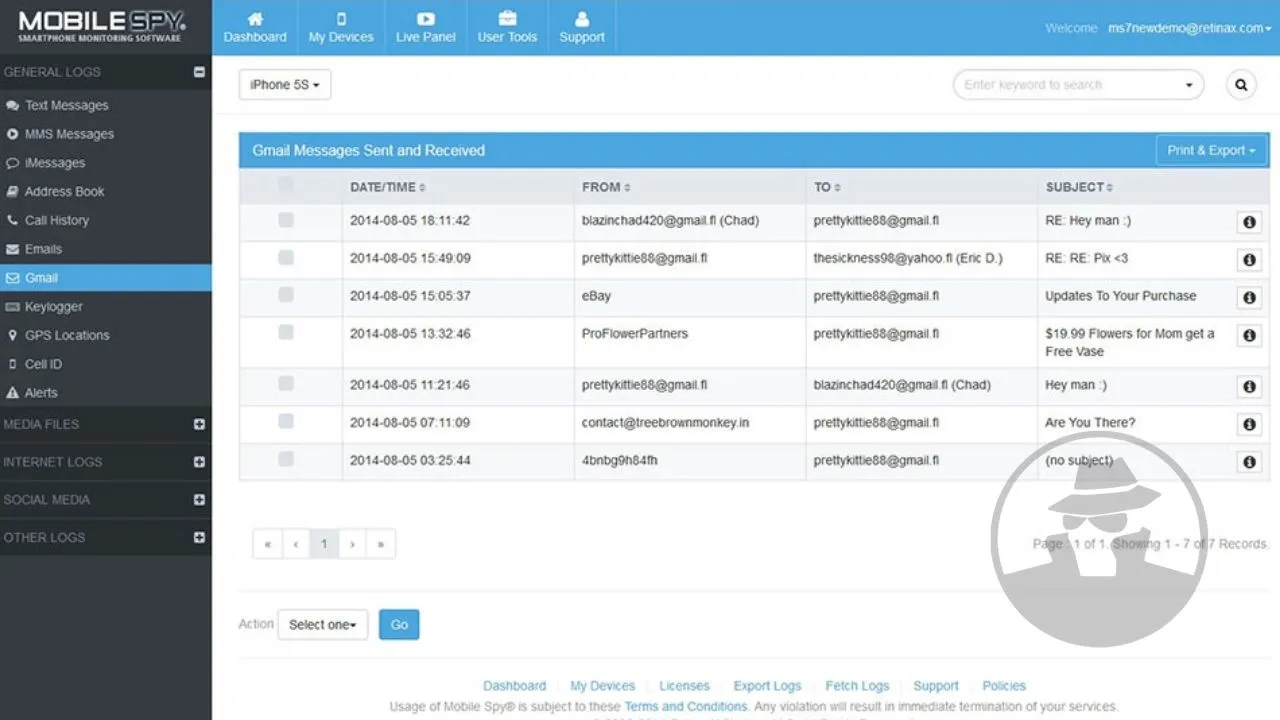
Task: Check row dated 2014-08-05 11:21:46
Action: click(286, 384)
